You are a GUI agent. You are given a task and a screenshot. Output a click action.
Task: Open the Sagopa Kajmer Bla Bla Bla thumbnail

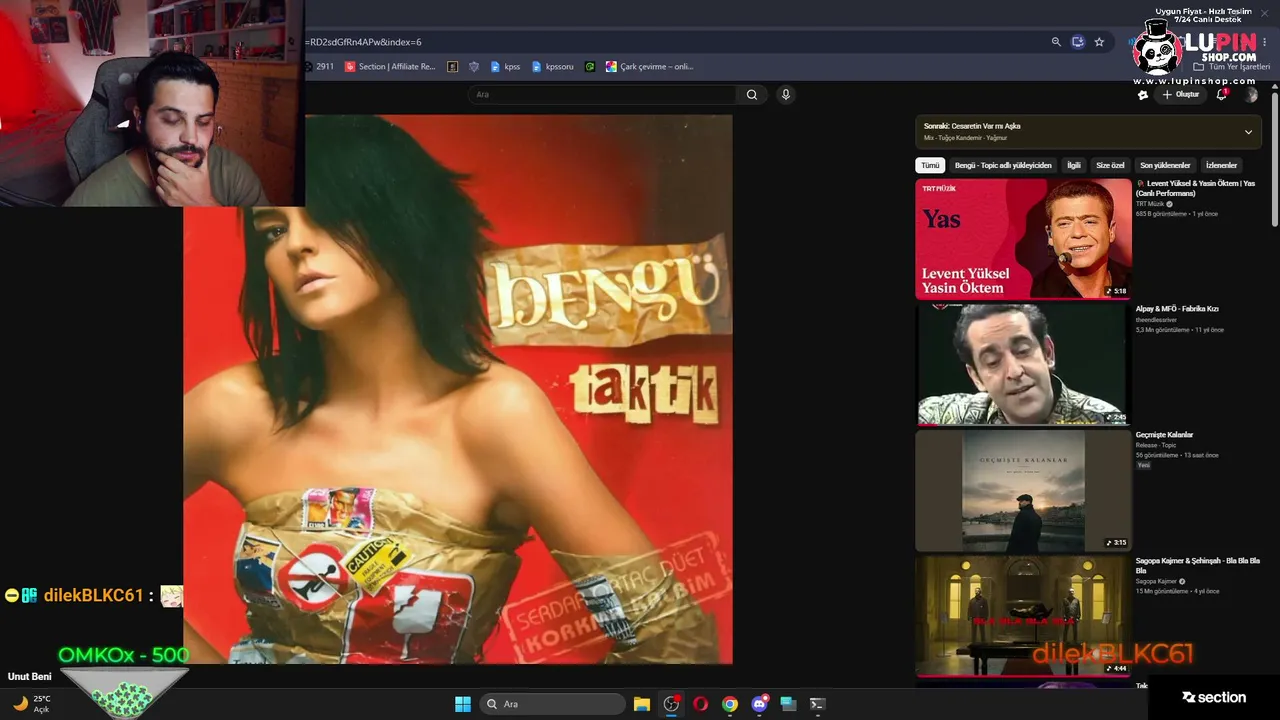tap(1023, 616)
